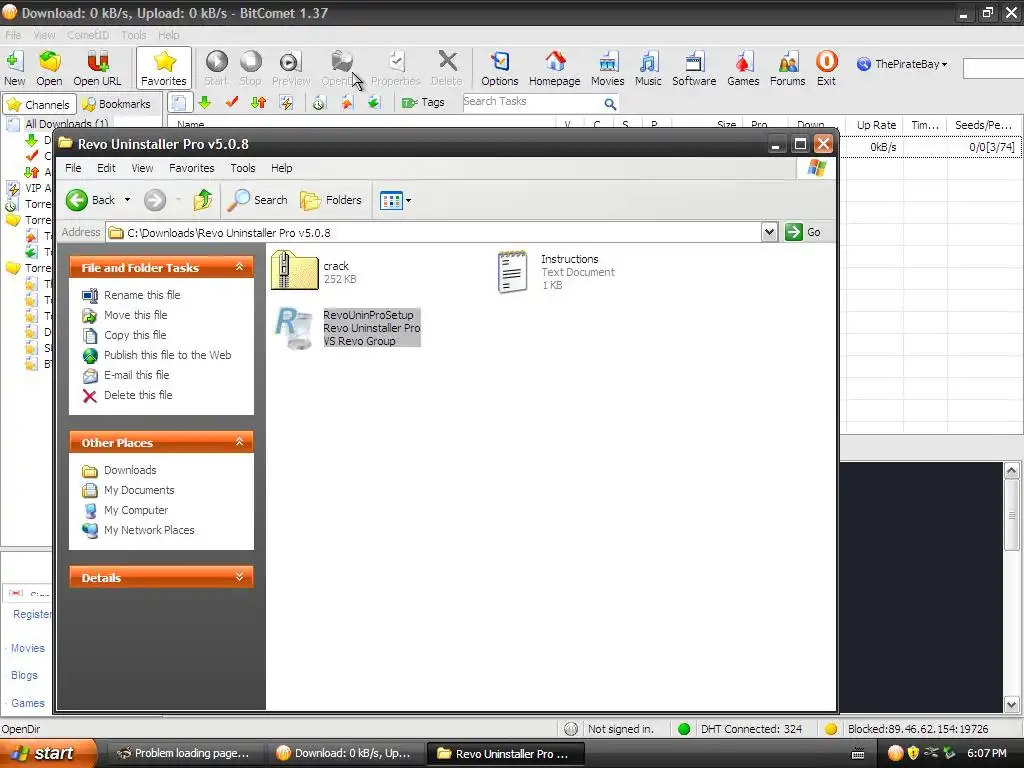Collapse the File and Folder Tasks panel

click(x=239, y=267)
